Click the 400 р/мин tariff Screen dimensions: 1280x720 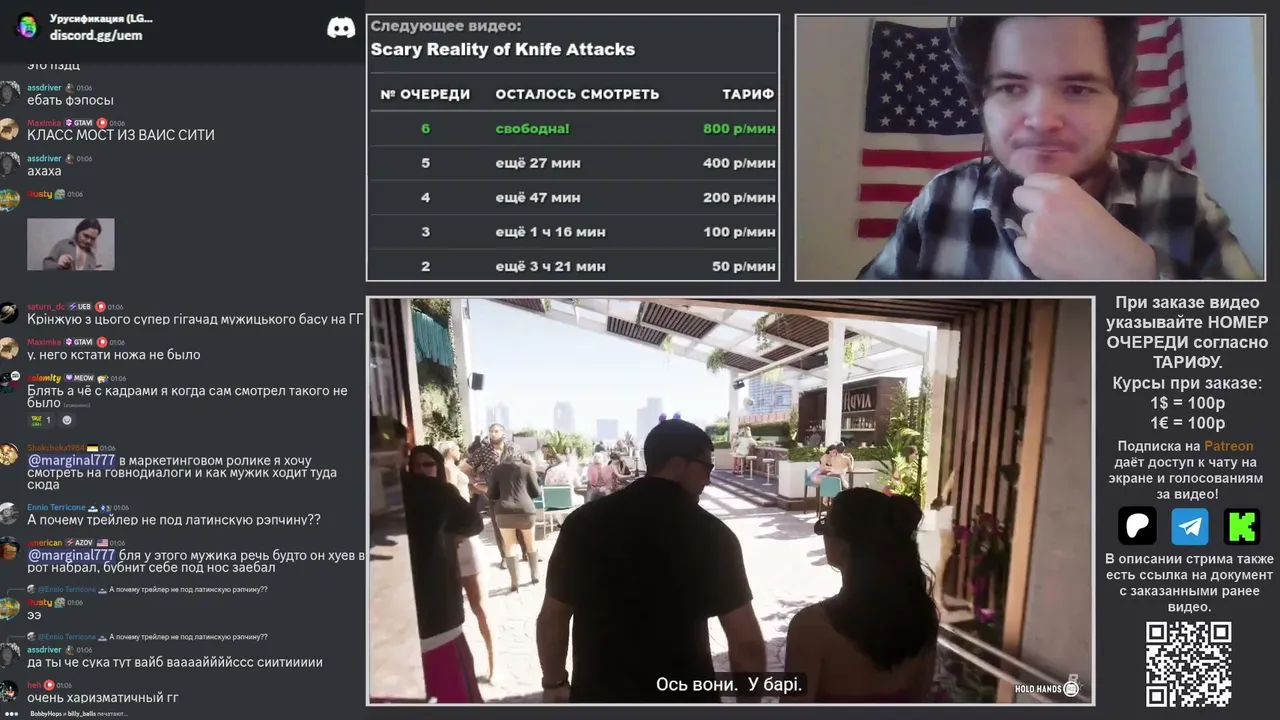click(x=739, y=163)
